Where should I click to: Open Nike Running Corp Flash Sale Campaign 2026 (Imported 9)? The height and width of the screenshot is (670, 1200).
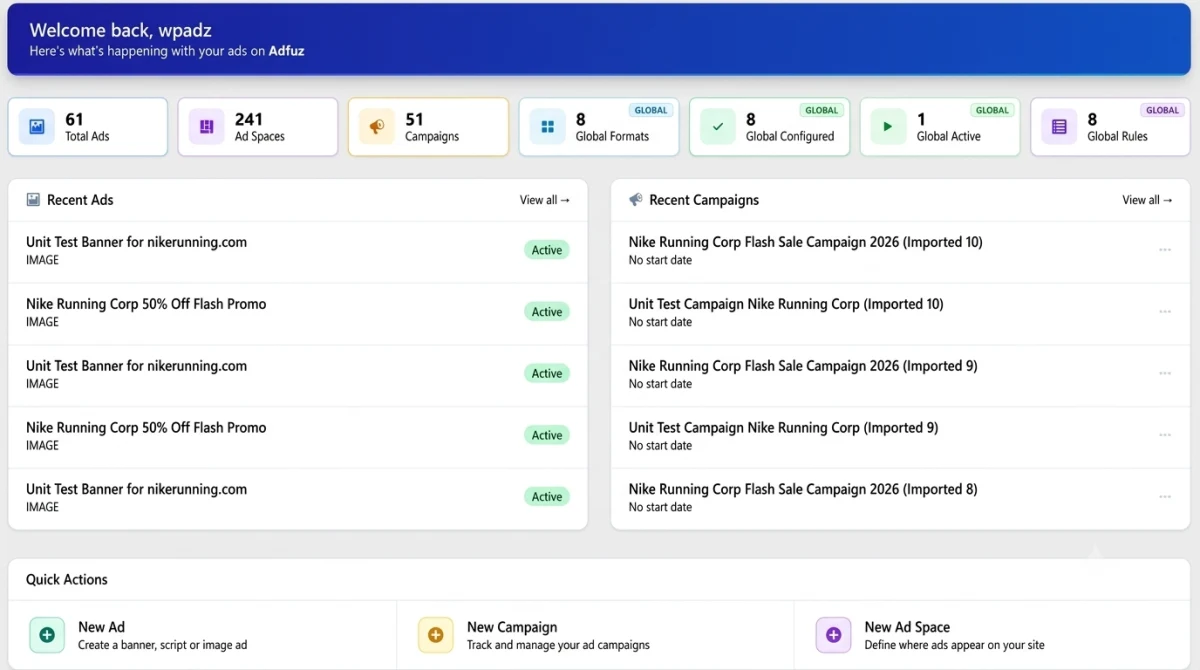tap(803, 366)
